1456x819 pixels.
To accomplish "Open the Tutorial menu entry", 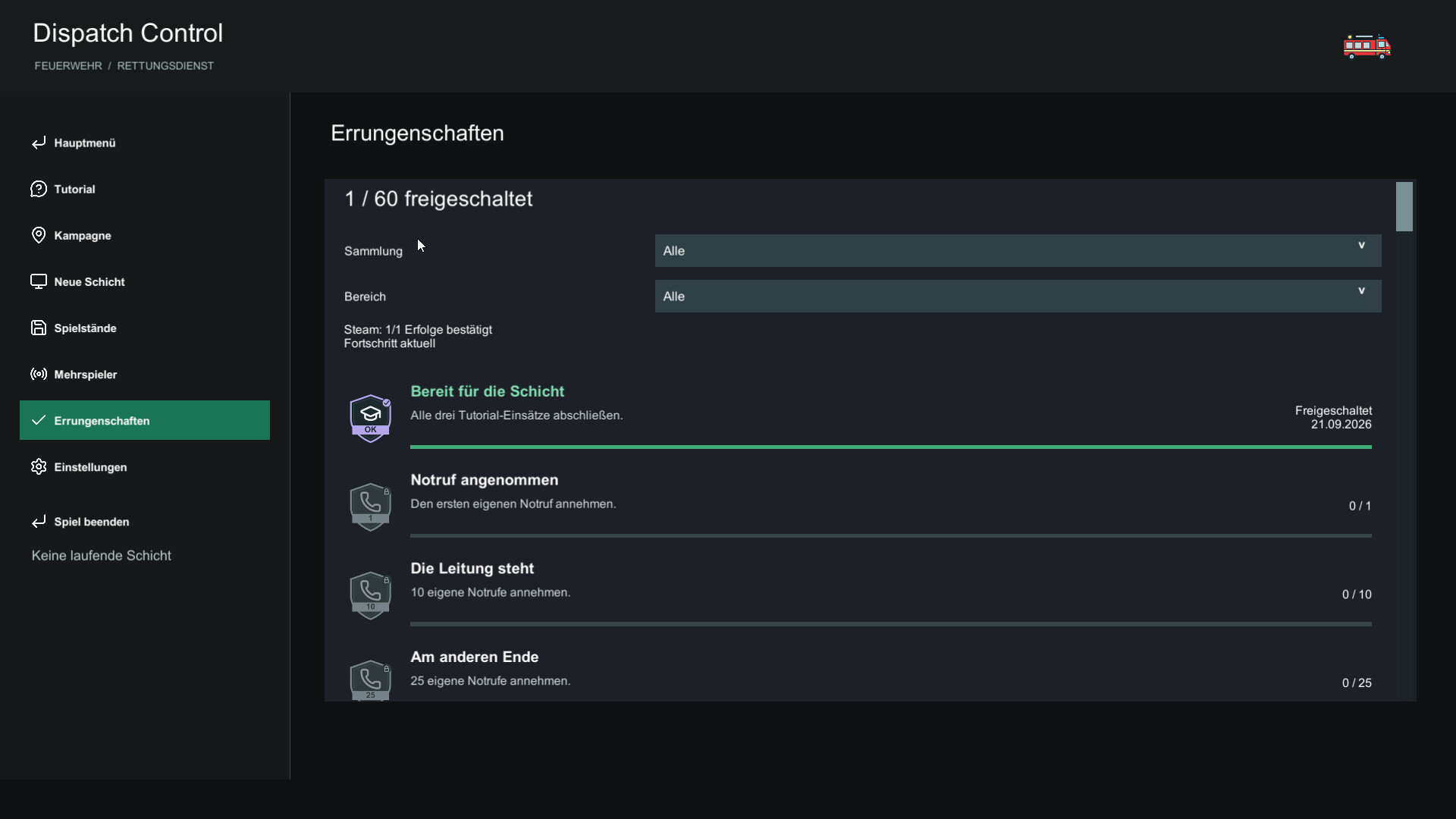I will pyautogui.click(x=145, y=189).
